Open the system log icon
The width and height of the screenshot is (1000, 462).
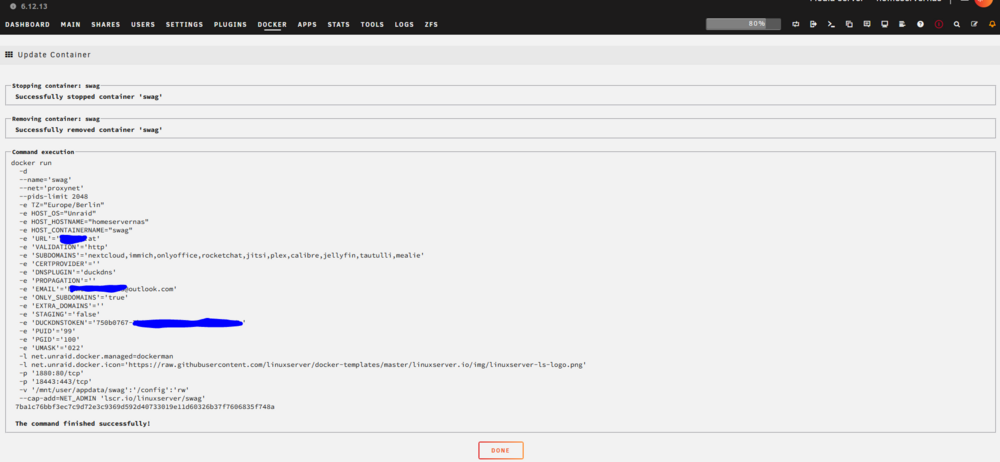pyautogui.click(x=902, y=24)
